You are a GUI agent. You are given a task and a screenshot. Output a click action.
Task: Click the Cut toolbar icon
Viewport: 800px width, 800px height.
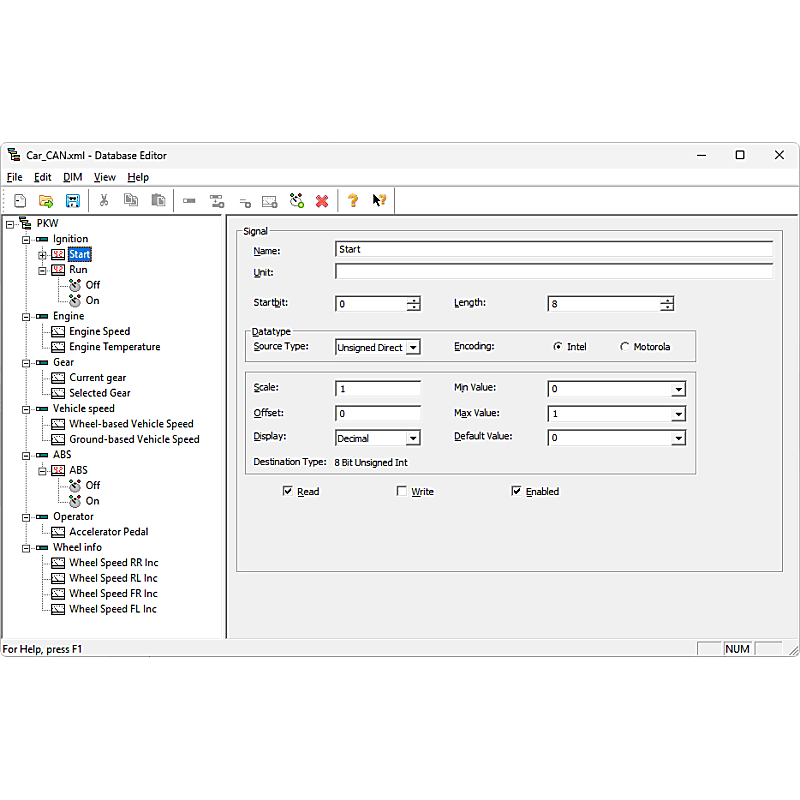tap(103, 200)
